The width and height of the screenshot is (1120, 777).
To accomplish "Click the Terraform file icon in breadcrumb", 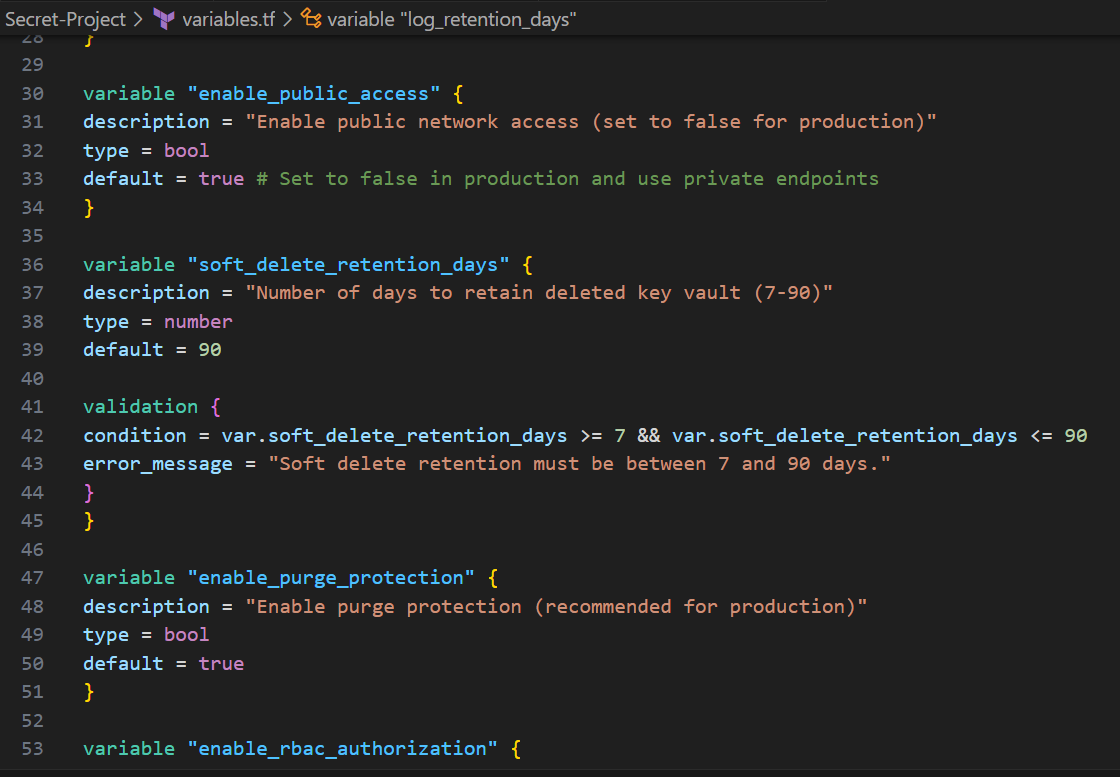I will (x=163, y=19).
